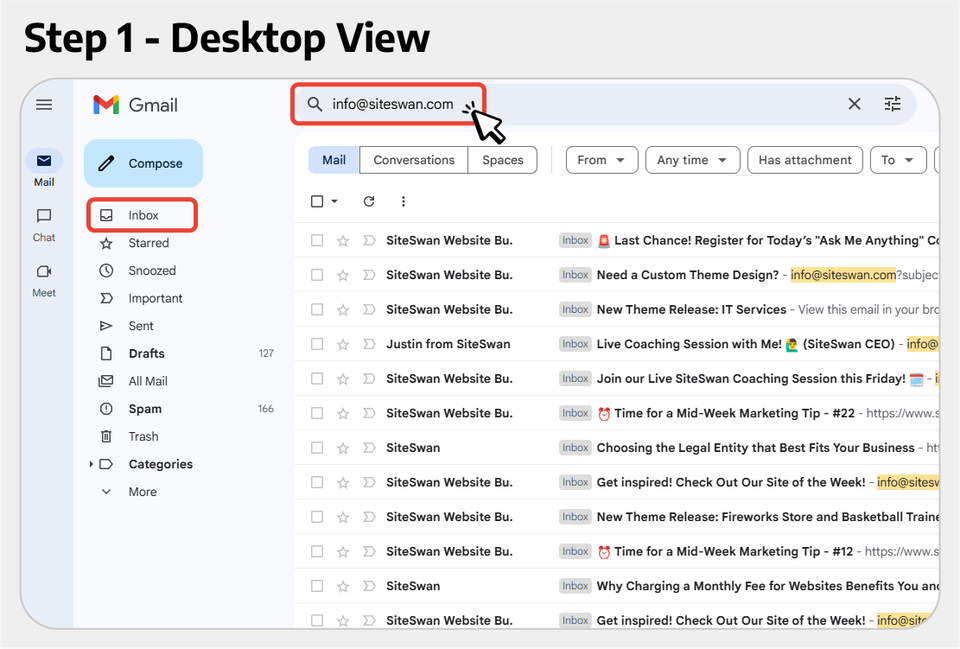This screenshot has width=960, height=649.
Task: Open Meet in the side rail
Action: pos(44,280)
